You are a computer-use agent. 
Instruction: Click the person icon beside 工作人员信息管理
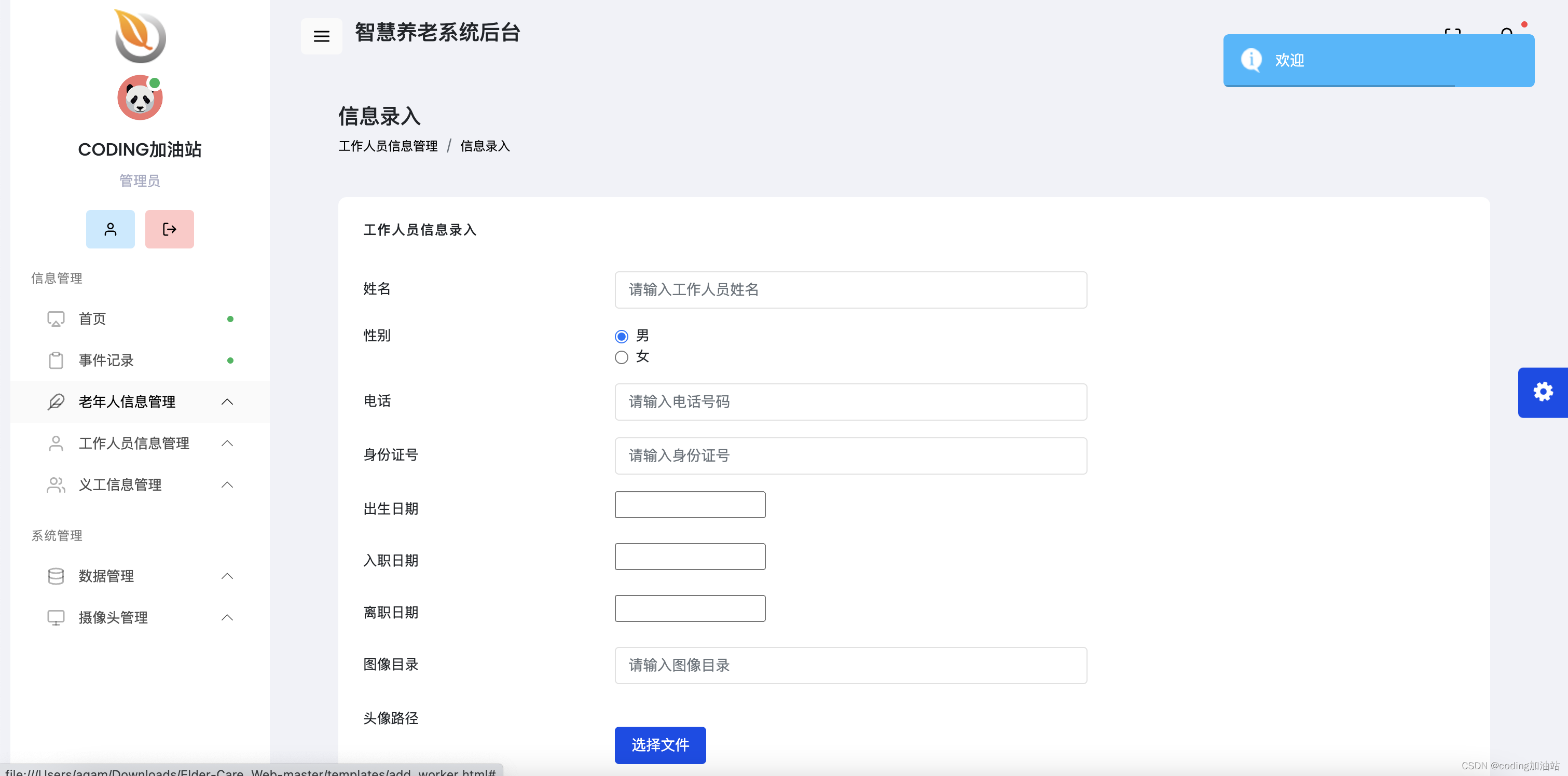pos(56,443)
